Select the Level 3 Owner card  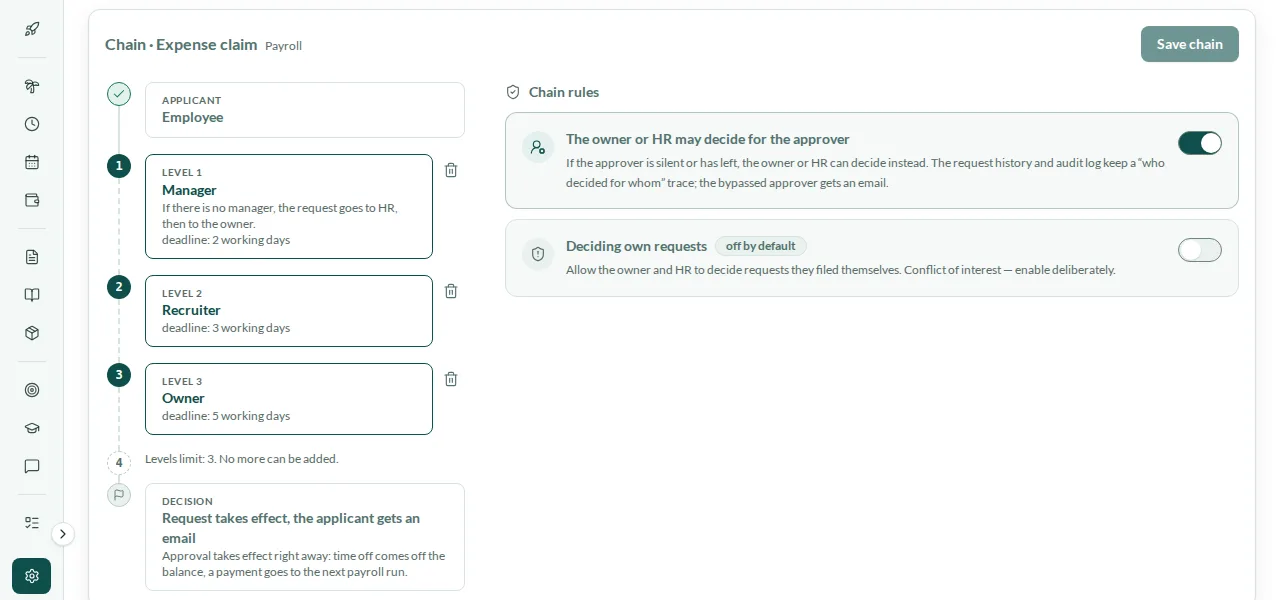coord(289,399)
